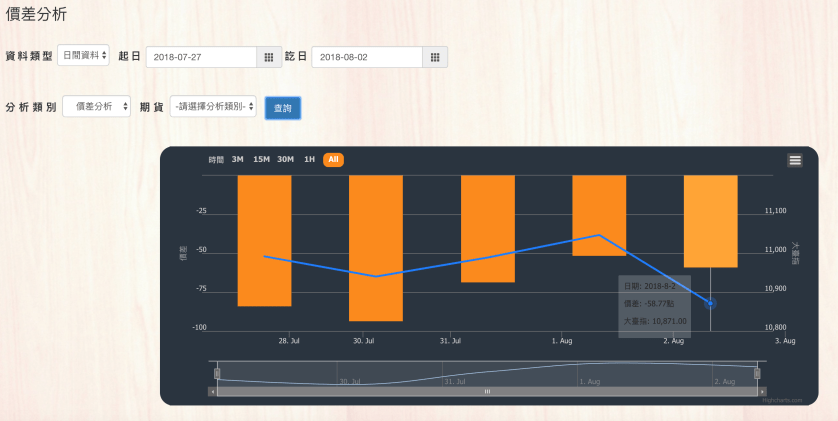
Task: Open the chart hamburger export menu
Action: tap(795, 160)
